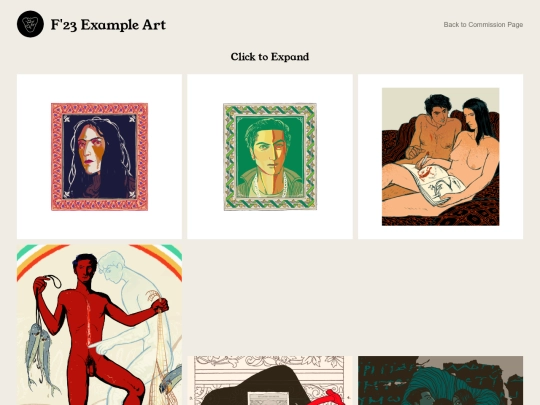
Task: Click the F'23 Example Art title
Action: pyautogui.click(x=108, y=25)
